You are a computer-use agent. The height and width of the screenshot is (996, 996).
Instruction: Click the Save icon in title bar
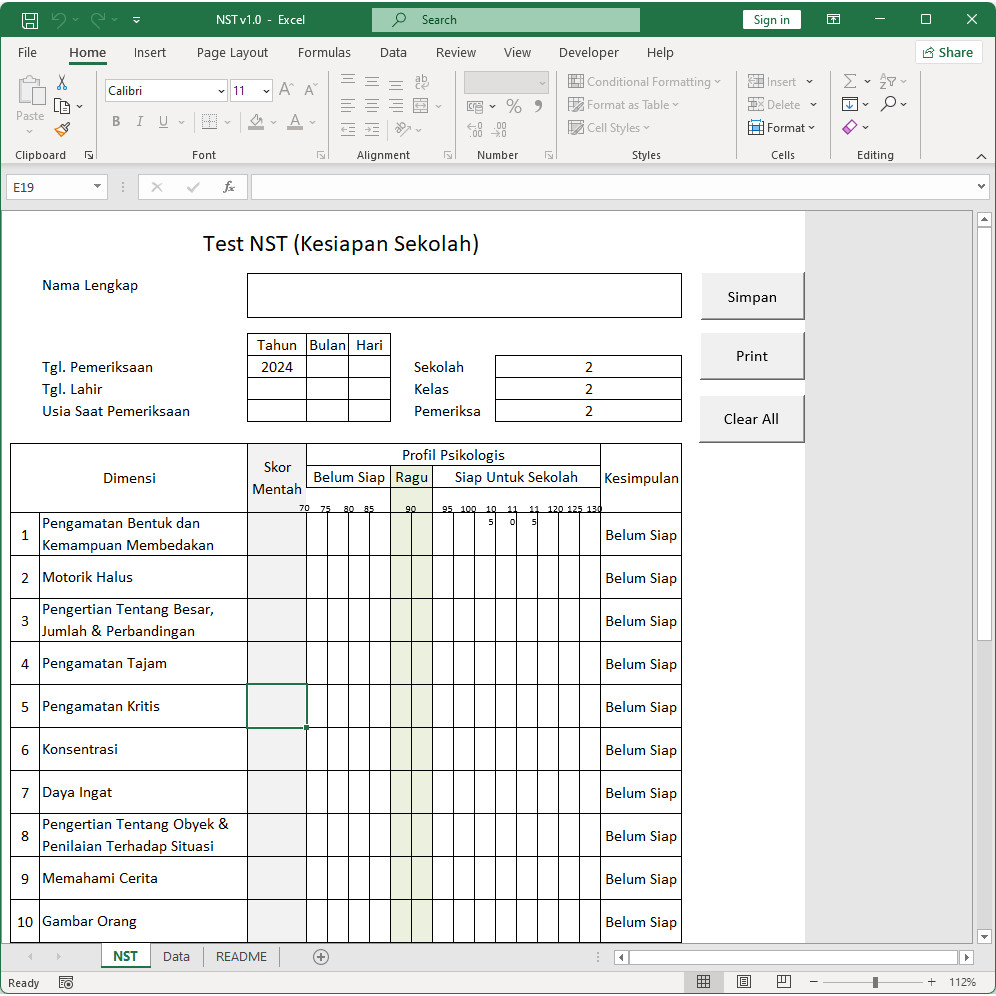point(30,20)
